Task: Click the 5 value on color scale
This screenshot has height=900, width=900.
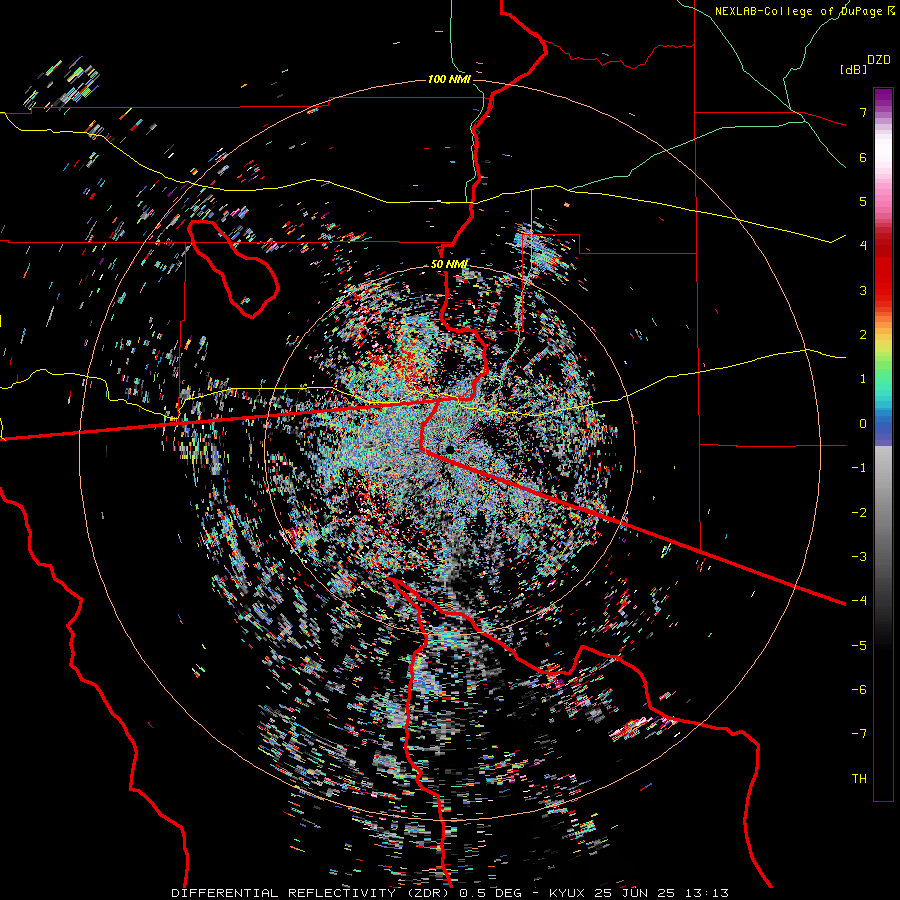Action: tap(863, 201)
